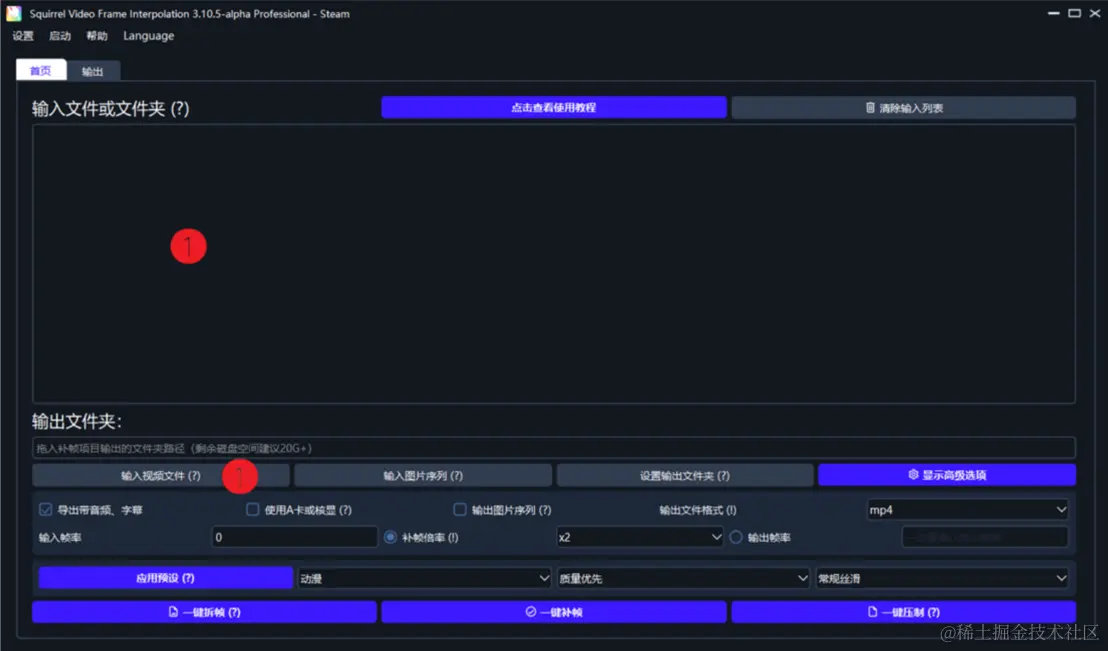Click the output frame rate field
Image resolution: width=1108 pixels, height=651 pixels.
coord(985,537)
